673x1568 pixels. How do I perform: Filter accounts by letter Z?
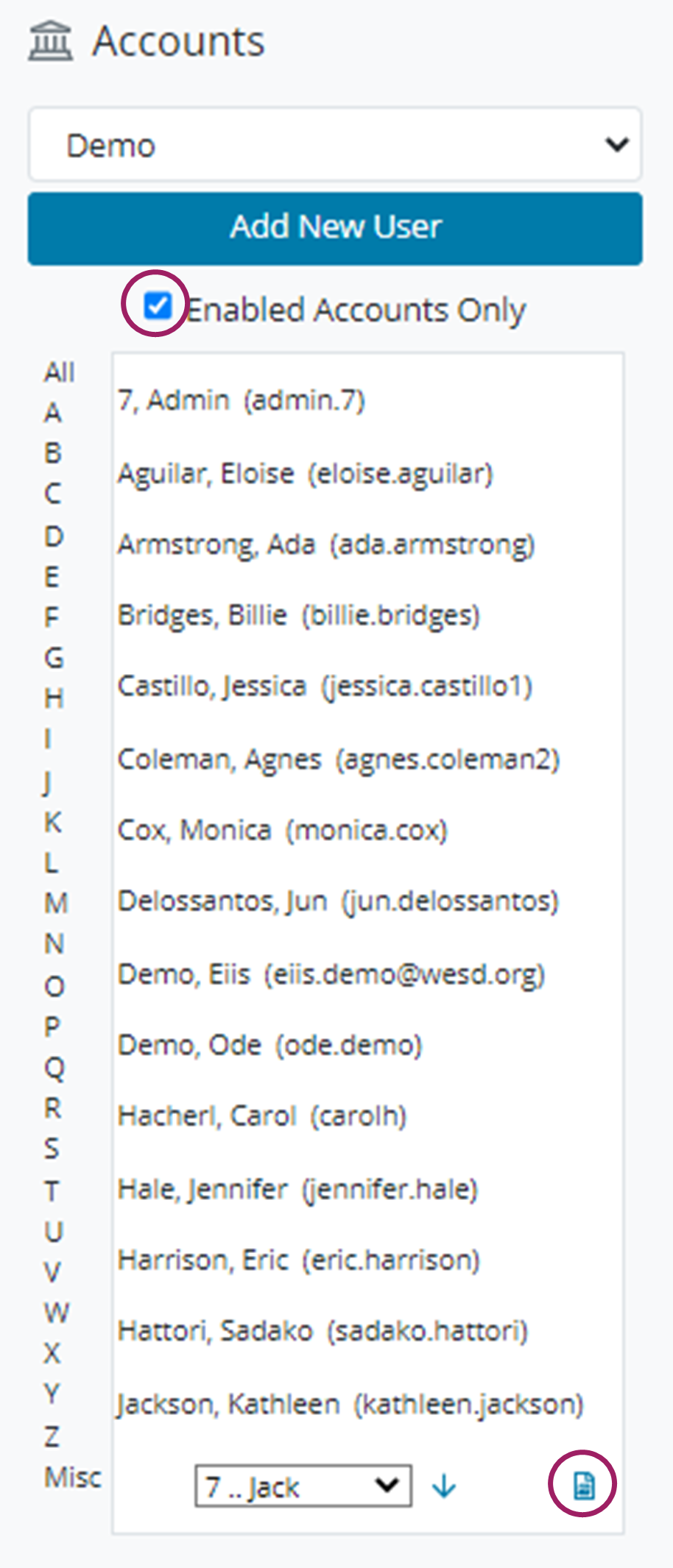(x=52, y=1437)
